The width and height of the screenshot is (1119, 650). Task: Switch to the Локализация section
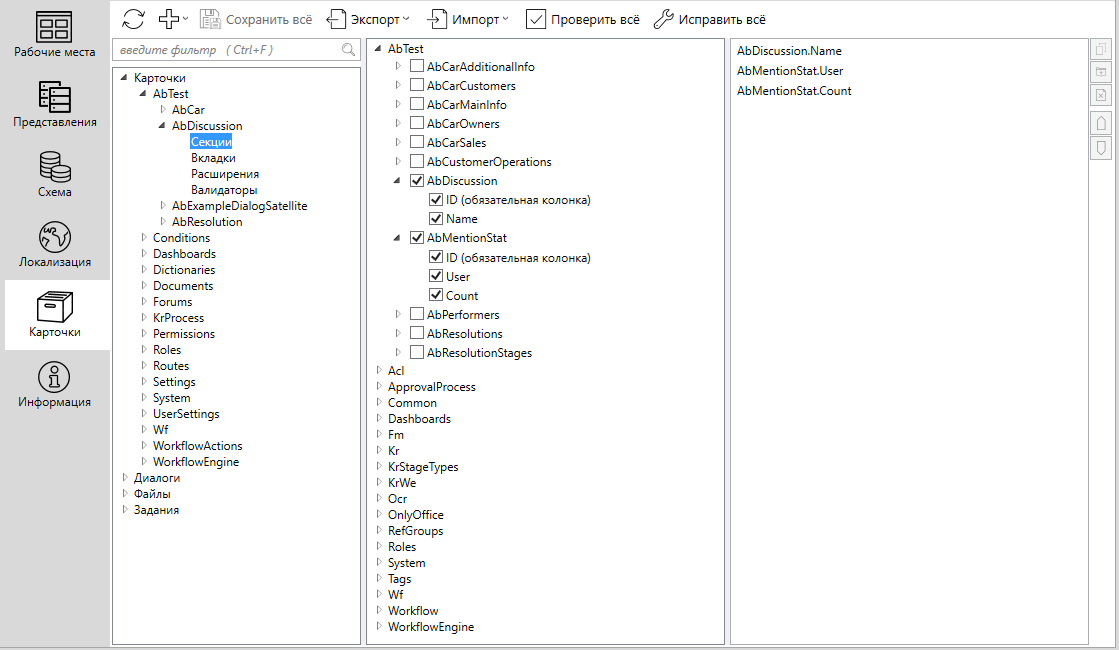54,245
